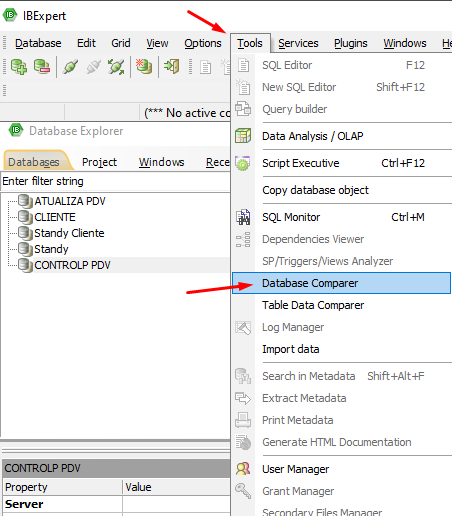Open the Plugins menu
452x516 pixels.
(351, 43)
